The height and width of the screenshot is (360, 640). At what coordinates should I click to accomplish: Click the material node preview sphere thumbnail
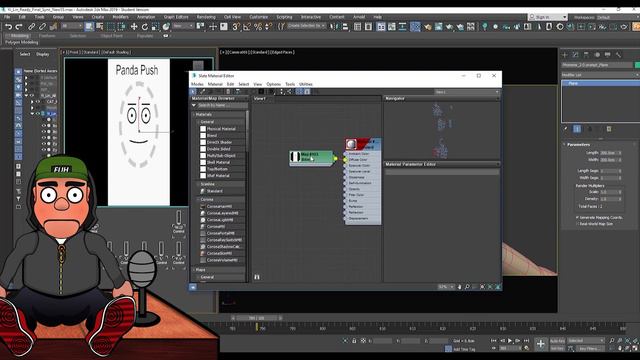[x=351, y=144]
